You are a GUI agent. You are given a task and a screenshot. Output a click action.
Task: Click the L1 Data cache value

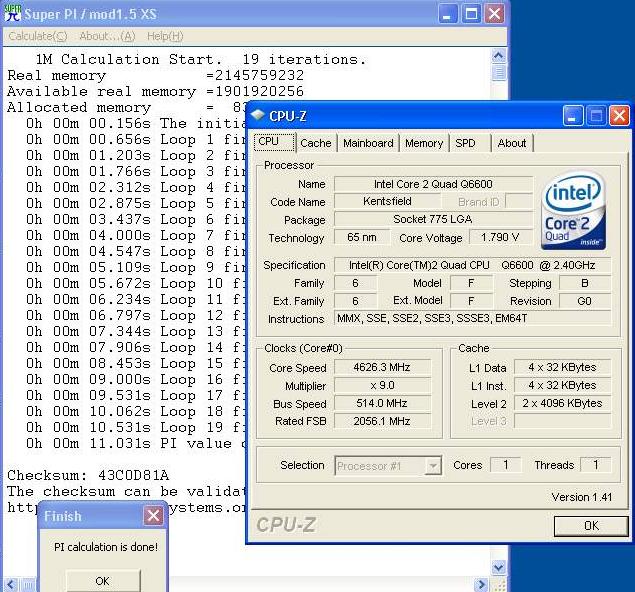pos(562,367)
